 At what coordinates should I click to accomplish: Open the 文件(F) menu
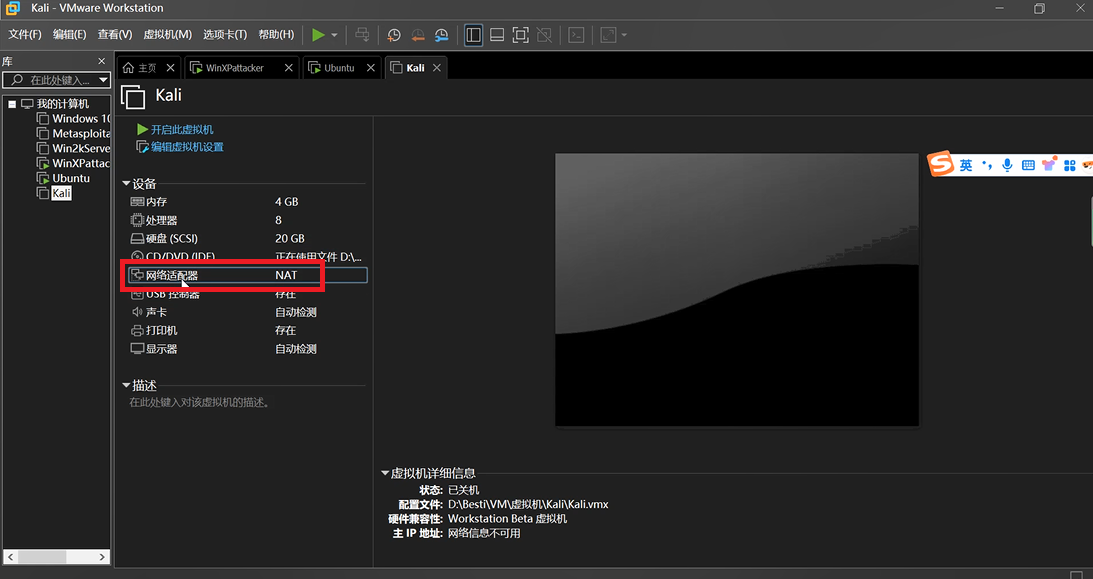tap(25, 34)
